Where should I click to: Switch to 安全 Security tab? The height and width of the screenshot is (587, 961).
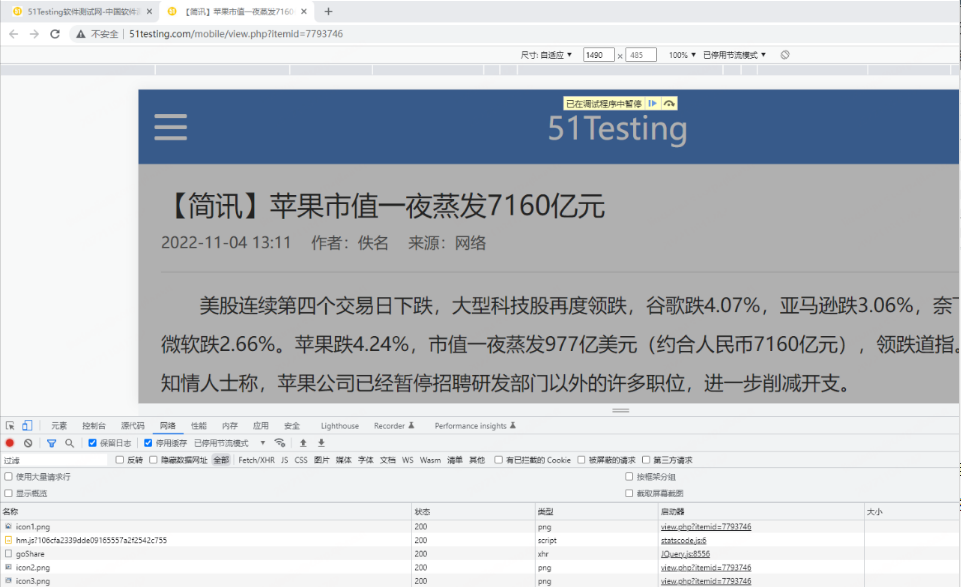coord(292,425)
